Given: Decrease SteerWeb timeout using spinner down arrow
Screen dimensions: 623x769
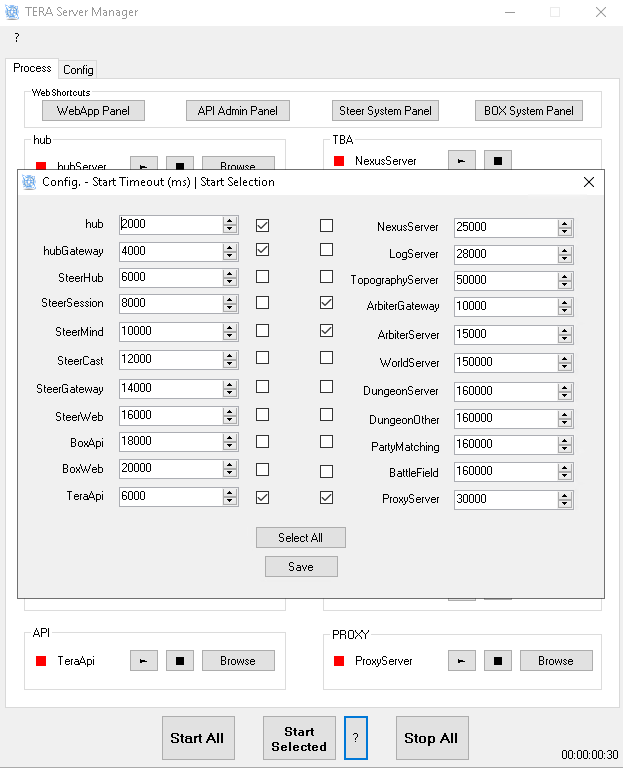Looking at the screenshot, I should click(230, 420).
